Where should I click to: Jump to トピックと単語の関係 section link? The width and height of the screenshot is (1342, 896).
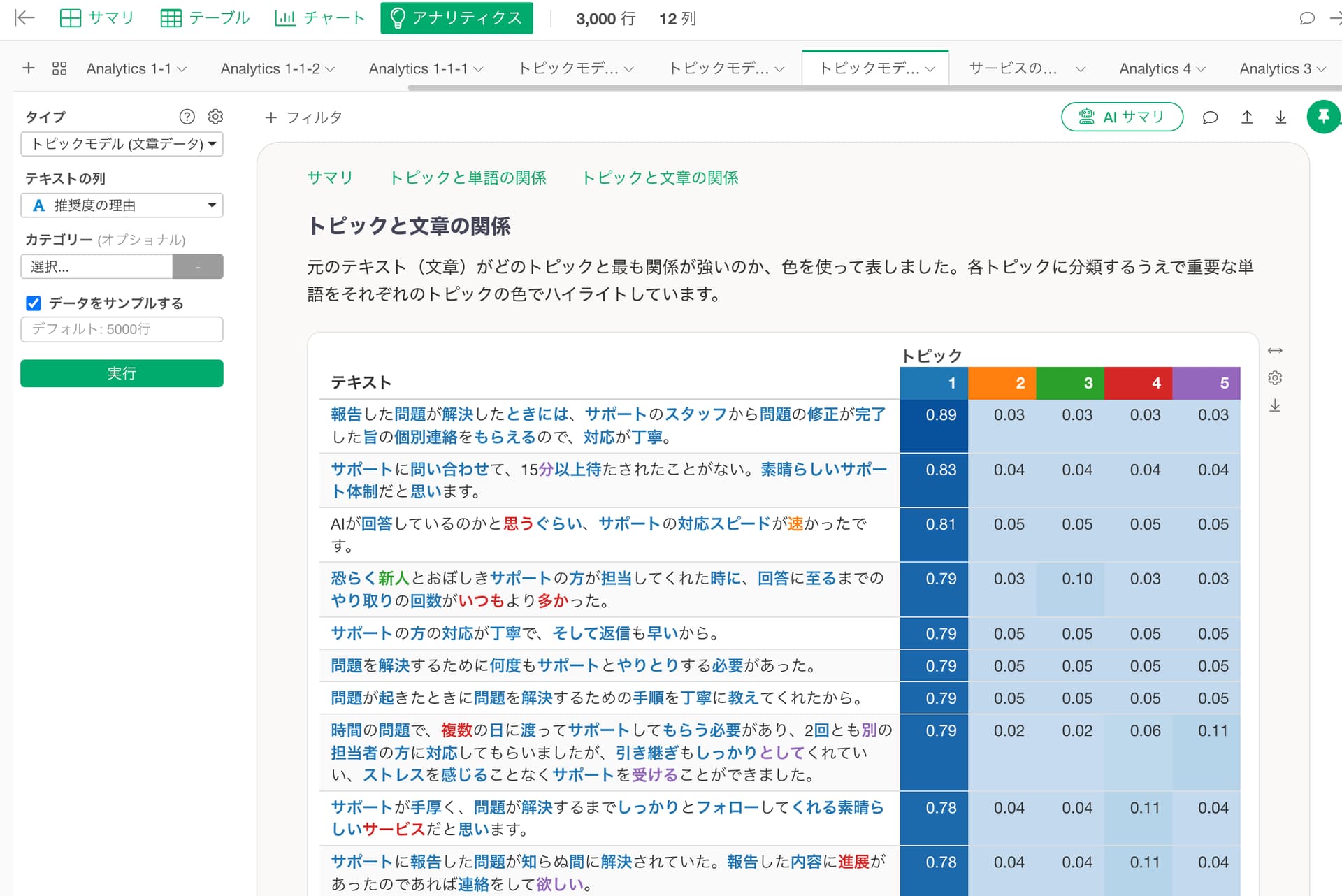coord(467,178)
